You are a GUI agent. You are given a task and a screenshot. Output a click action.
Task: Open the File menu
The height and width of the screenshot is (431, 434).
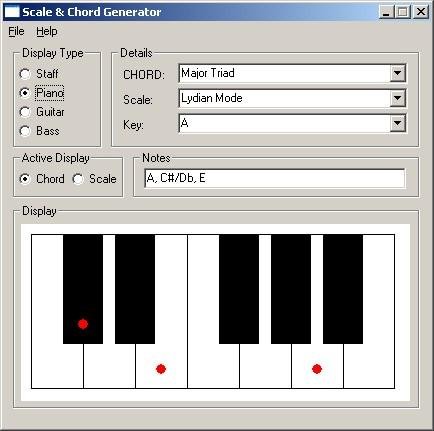tap(16, 31)
